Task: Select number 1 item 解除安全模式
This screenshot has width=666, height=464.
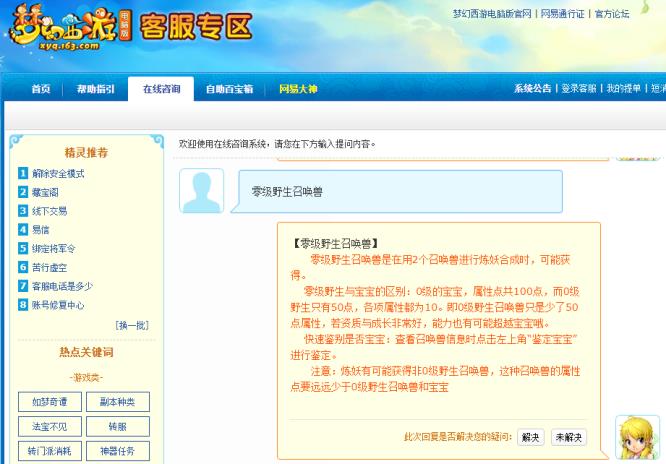Action: coord(58,173)
